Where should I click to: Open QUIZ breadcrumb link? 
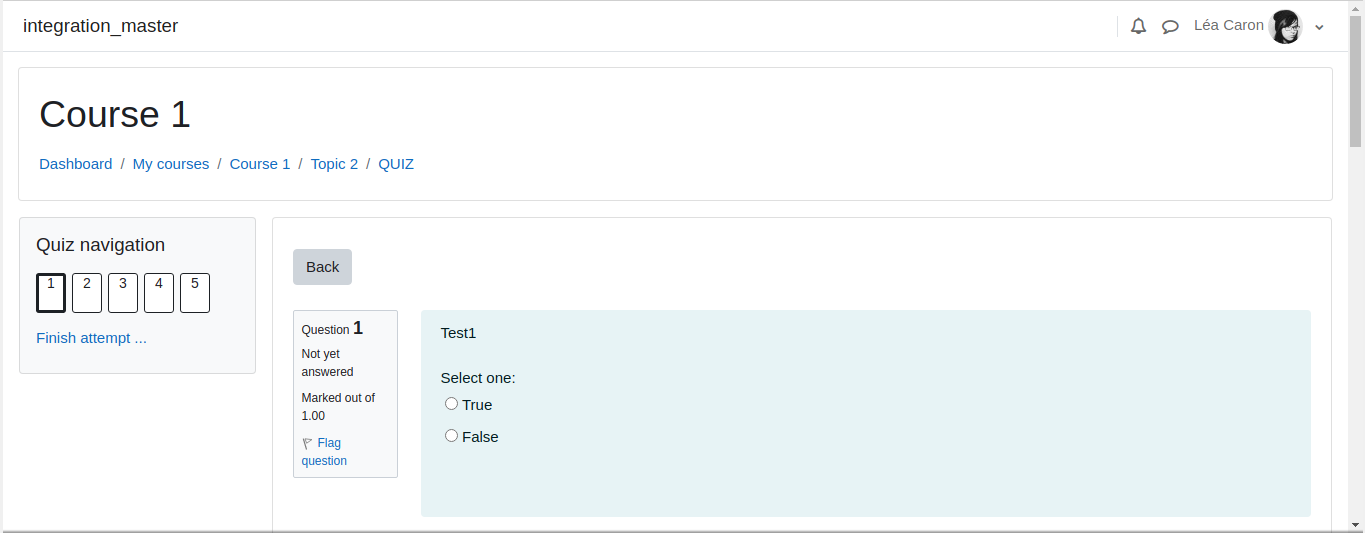[396, 164]
